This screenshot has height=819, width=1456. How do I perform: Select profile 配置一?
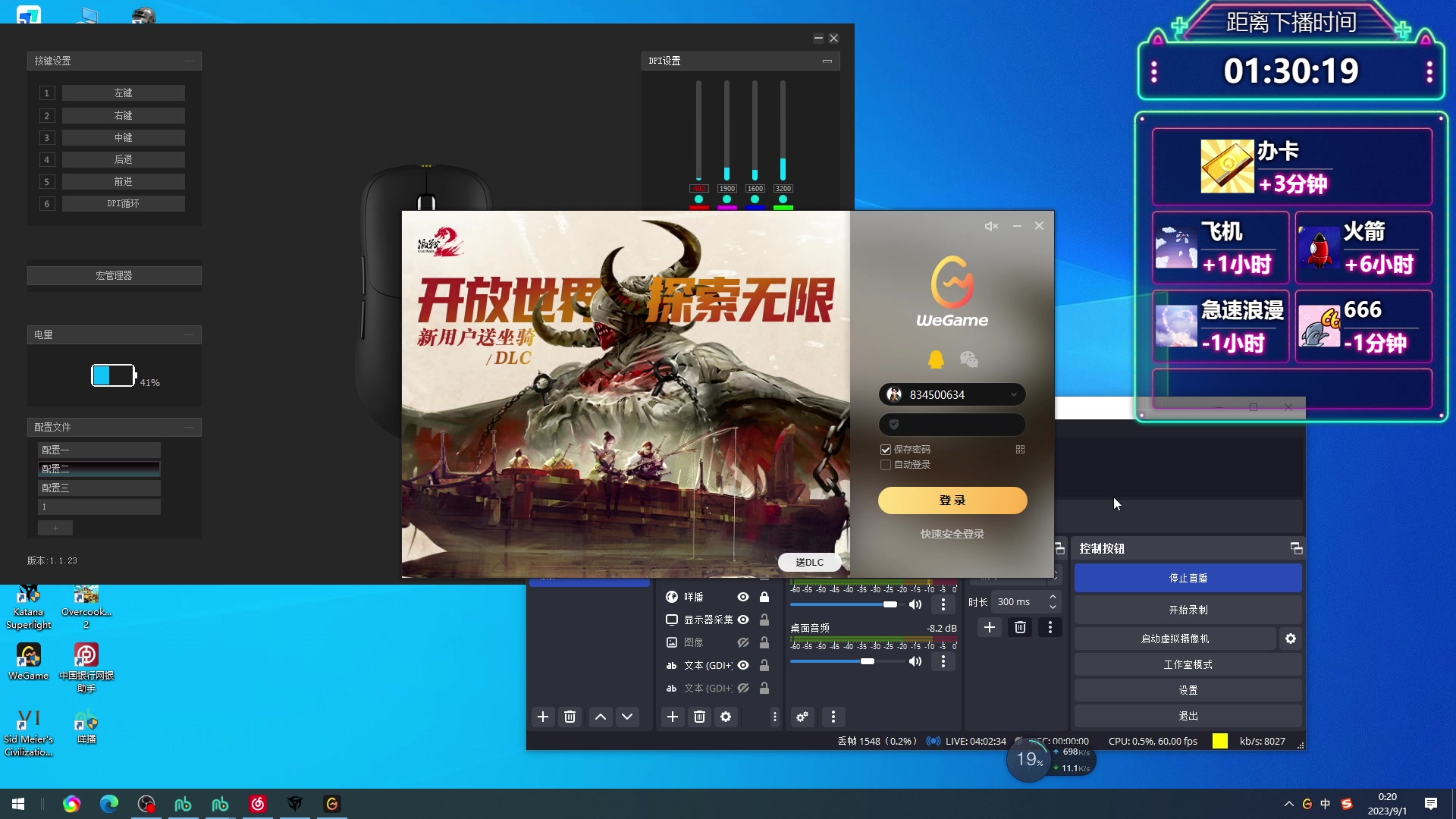pos(99,450)
